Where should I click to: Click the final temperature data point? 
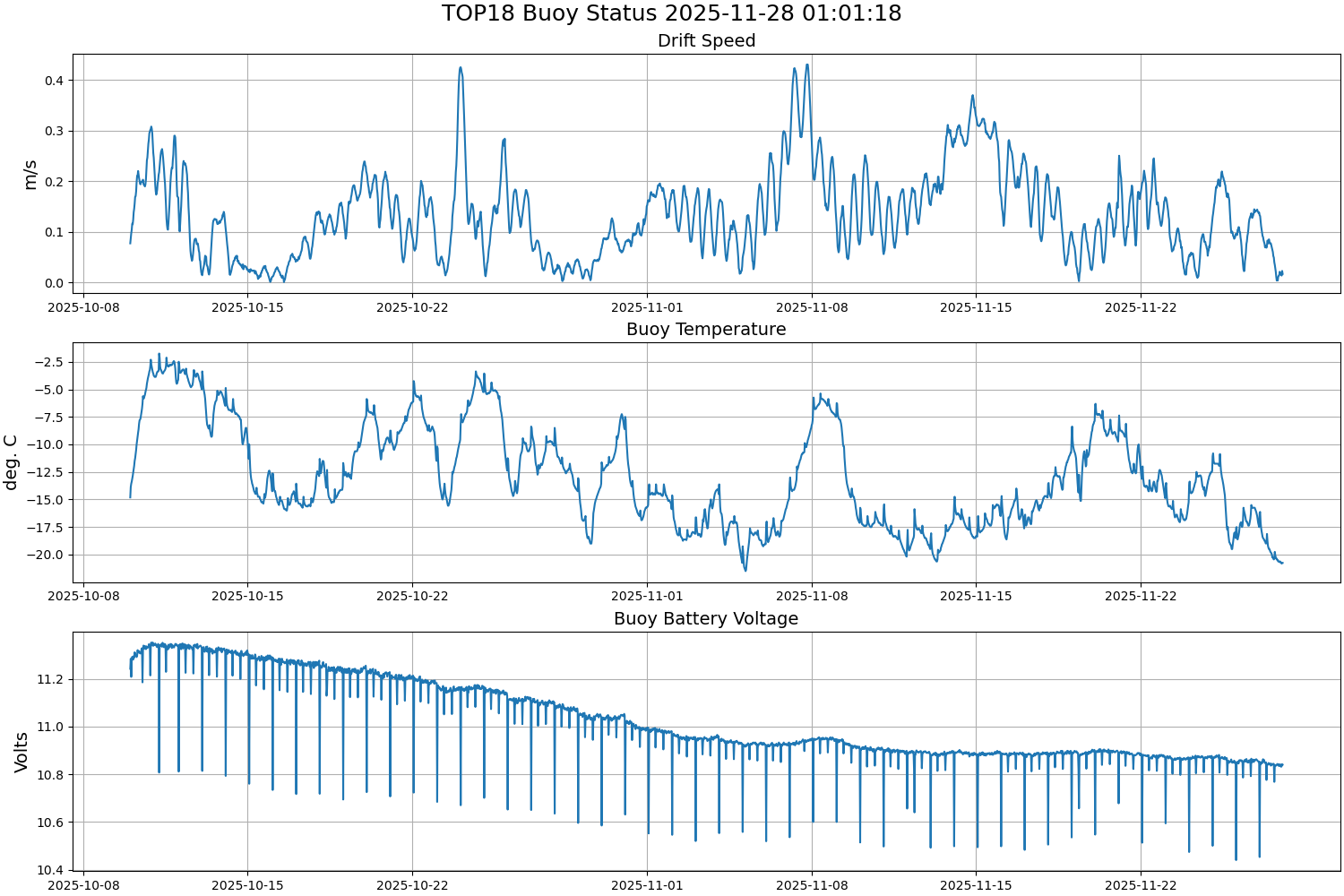(1282, 563)
